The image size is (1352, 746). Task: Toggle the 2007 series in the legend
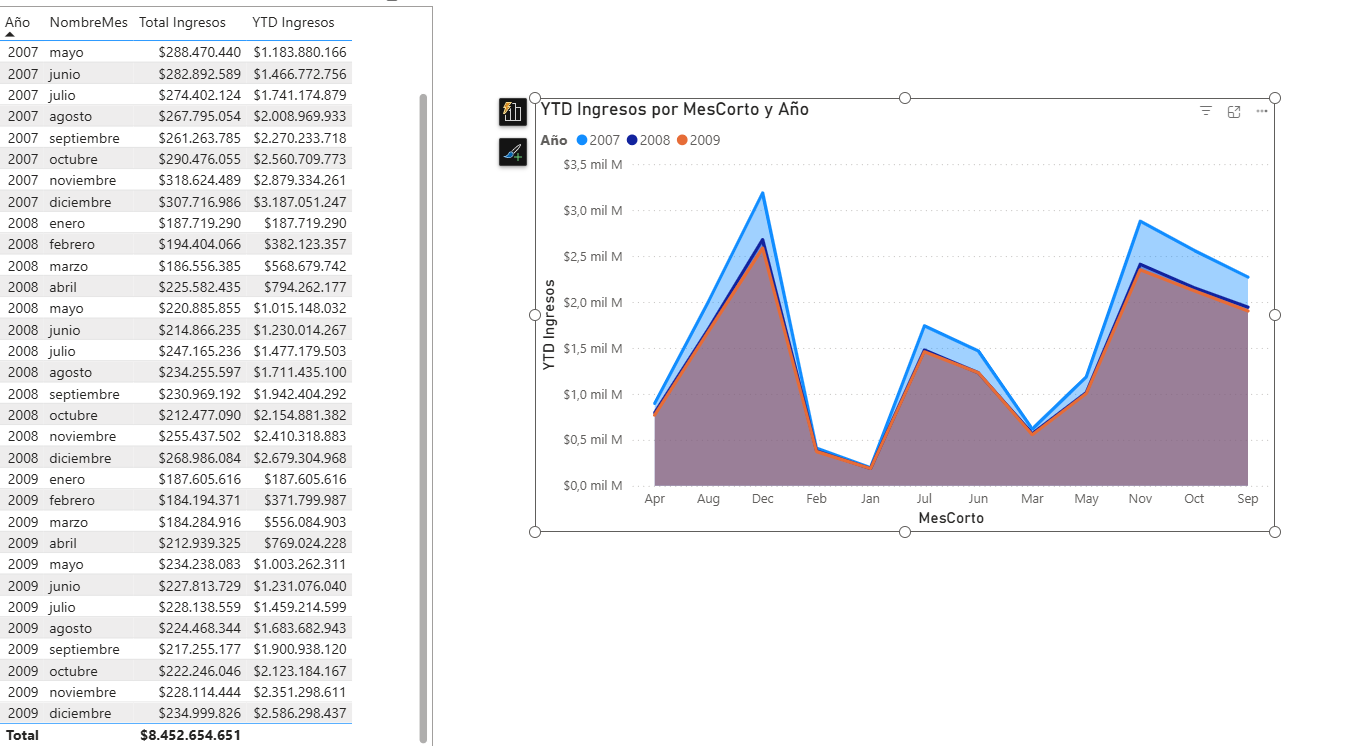coord(598,140)
